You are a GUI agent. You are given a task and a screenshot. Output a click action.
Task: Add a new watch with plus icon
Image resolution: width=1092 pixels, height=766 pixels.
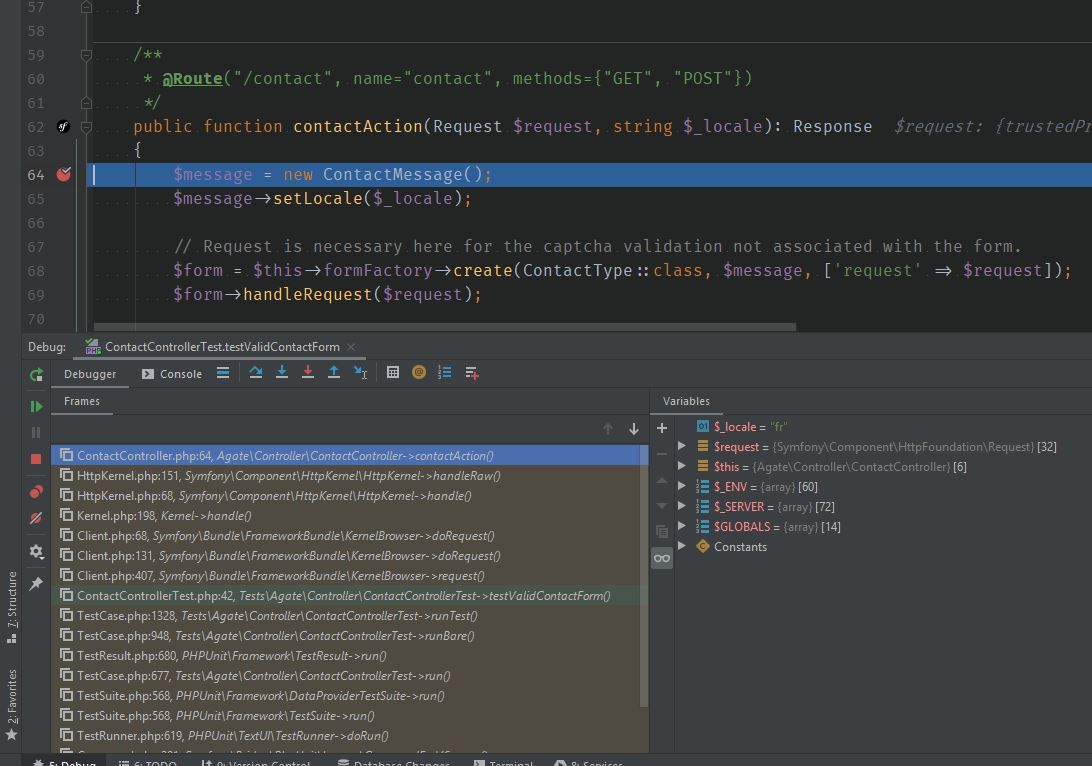point(662,428)
